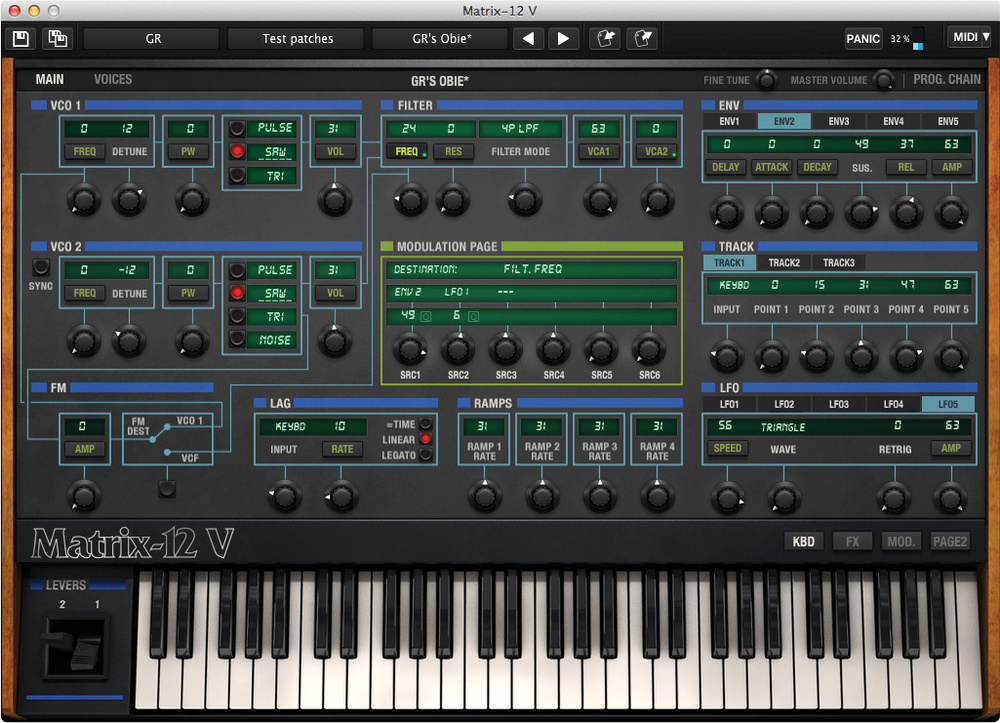Image resolution: width=1000 pixels, height=723 pixels.
Task: Go to the previous preset arrow
Action: pyautogui.click(x=529, y=39)
